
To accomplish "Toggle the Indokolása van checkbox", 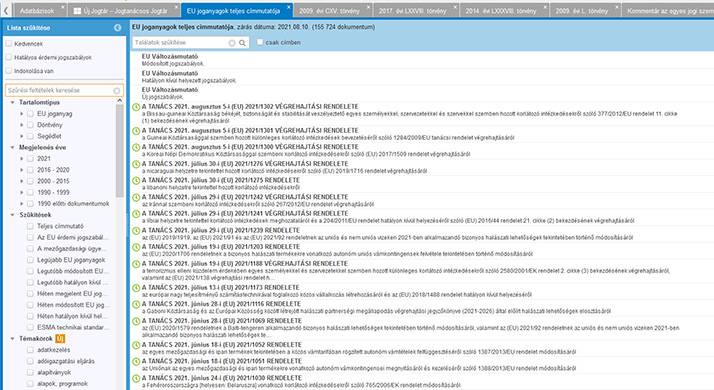I will [x=9, y=71].
